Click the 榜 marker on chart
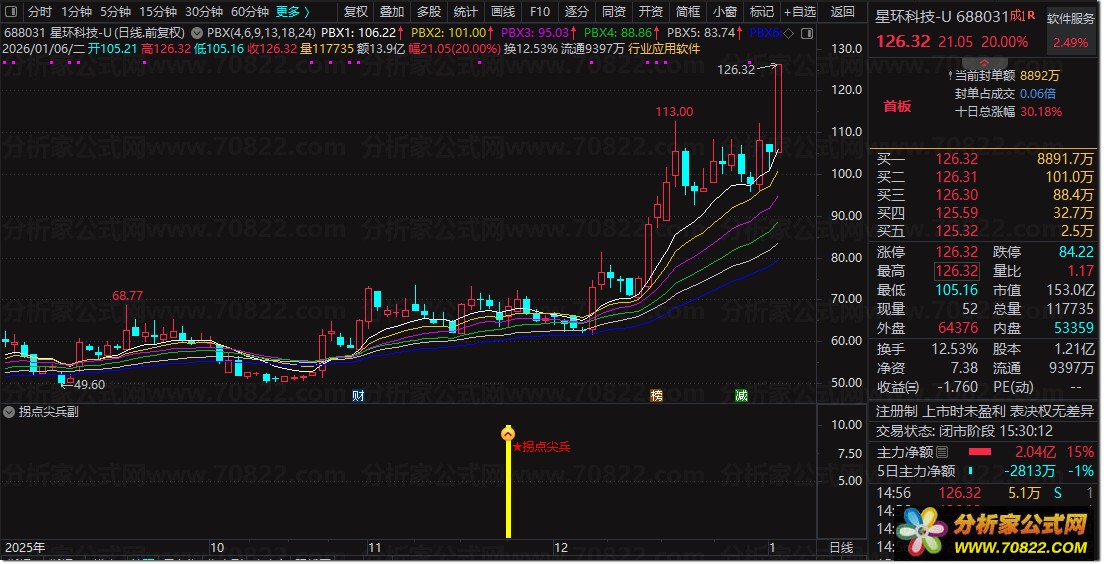This screenshot has height=564, width=1104. click(656, 396)
